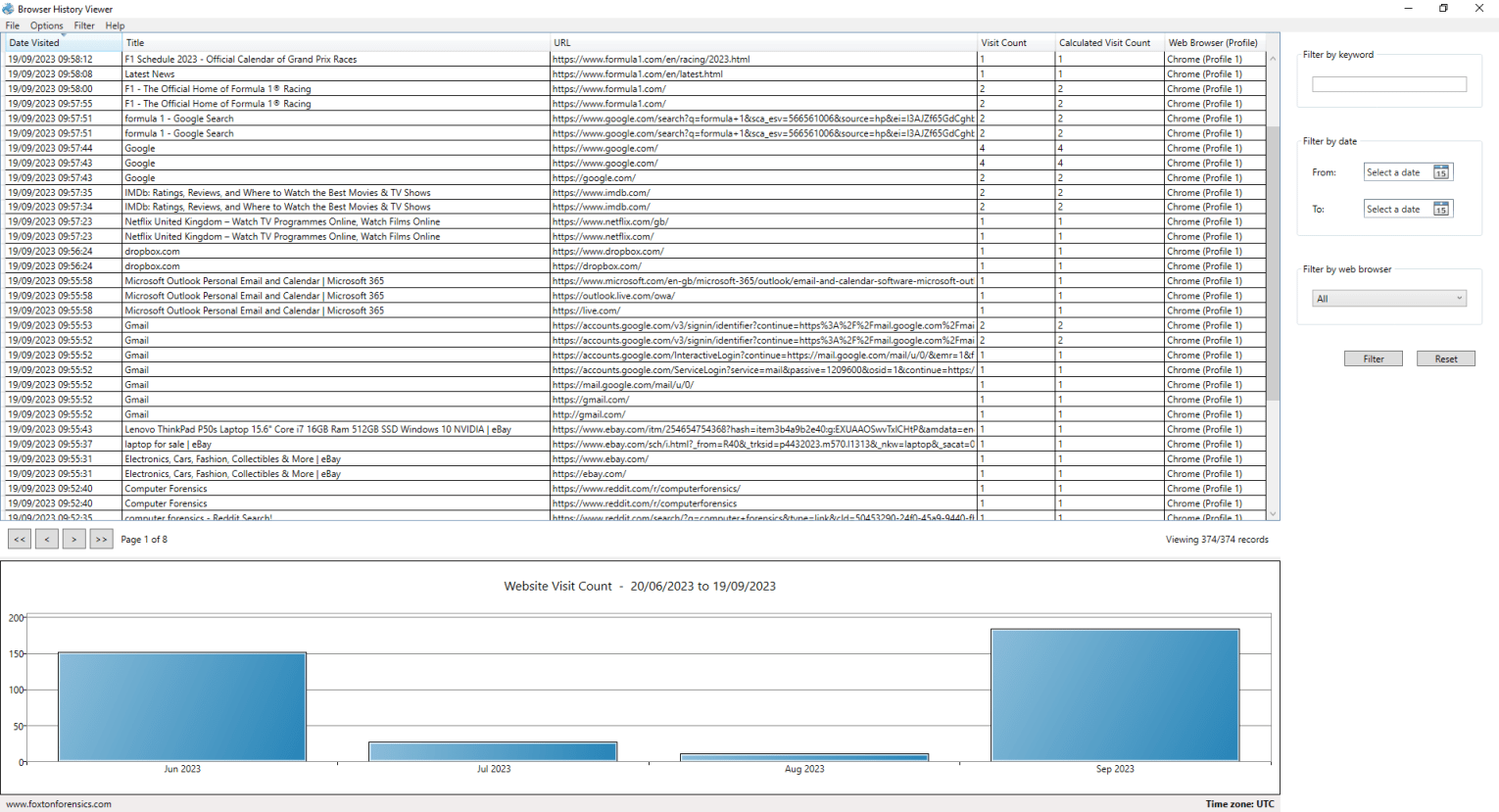Click the 'https://google.com/' URL cell
Screen dimensions: 1499x812
[x=763, y=177]
